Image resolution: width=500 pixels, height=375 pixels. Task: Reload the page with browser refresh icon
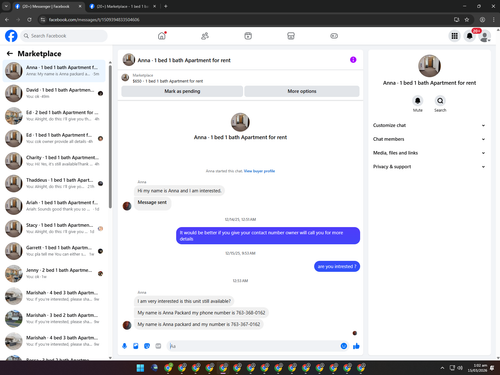pos(29,20)
